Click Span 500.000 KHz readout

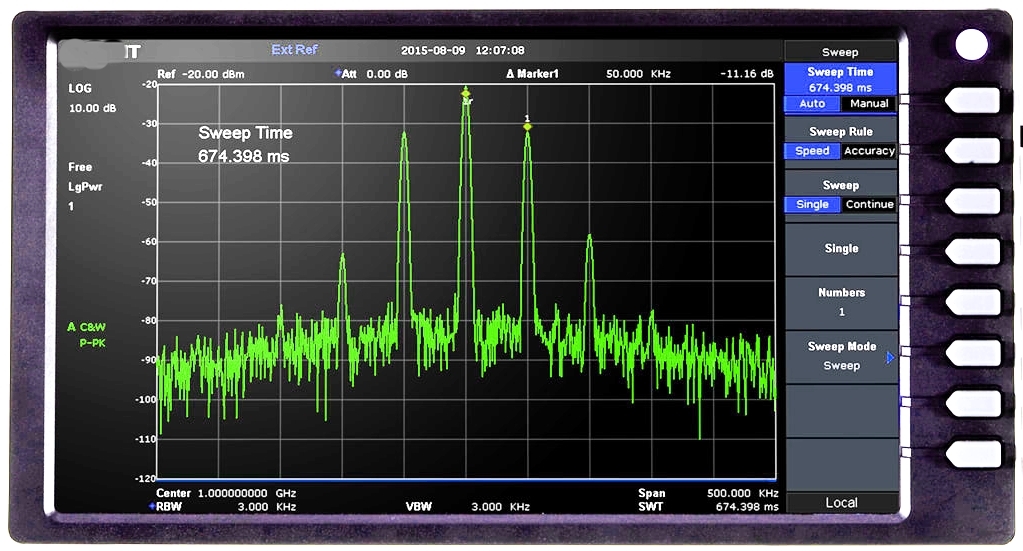709,493
